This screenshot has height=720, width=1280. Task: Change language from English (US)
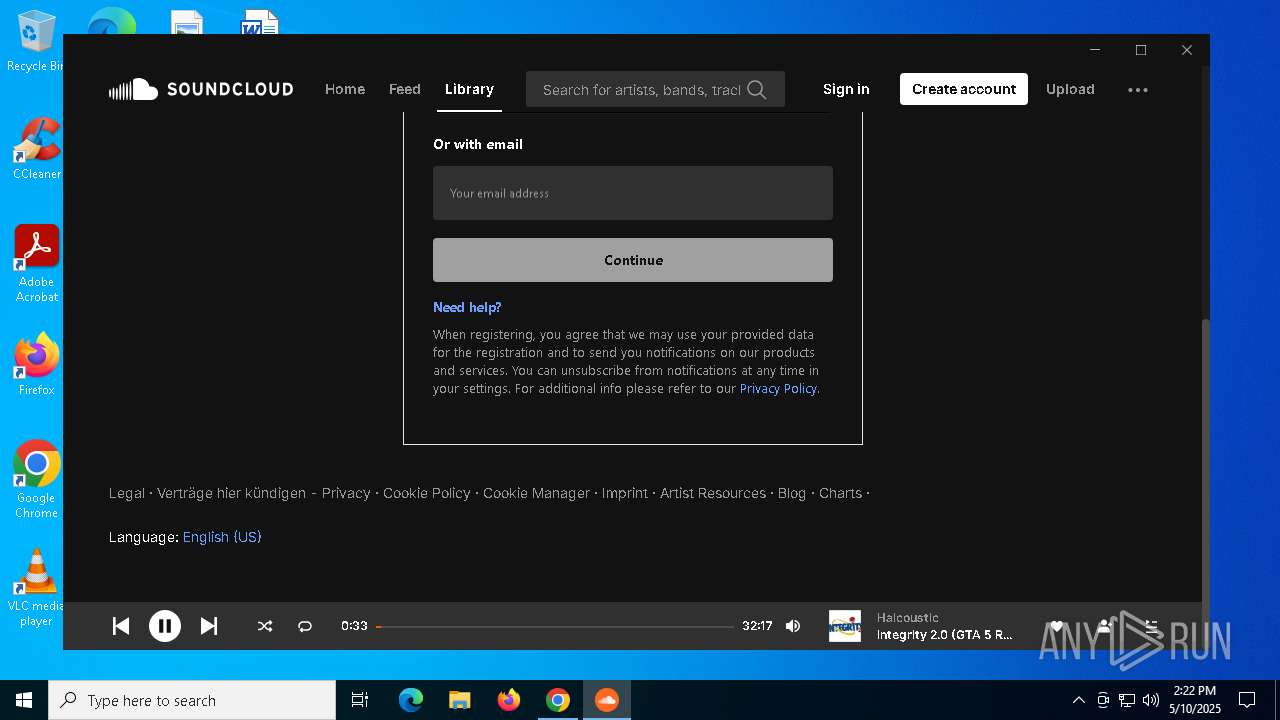pyautogui.click(x=222, y=537)
